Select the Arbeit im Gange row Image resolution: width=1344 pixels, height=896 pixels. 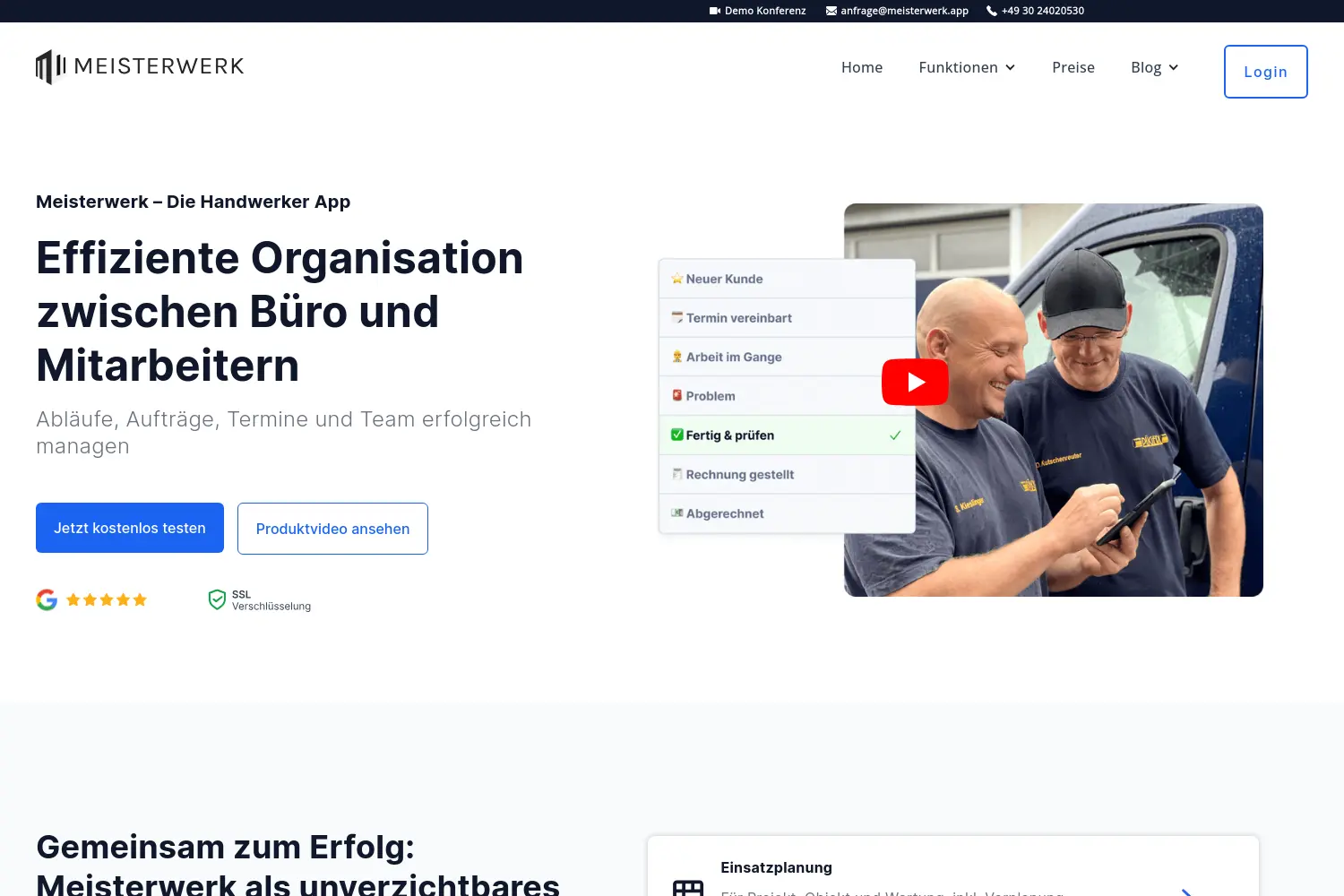pos(787,357)
